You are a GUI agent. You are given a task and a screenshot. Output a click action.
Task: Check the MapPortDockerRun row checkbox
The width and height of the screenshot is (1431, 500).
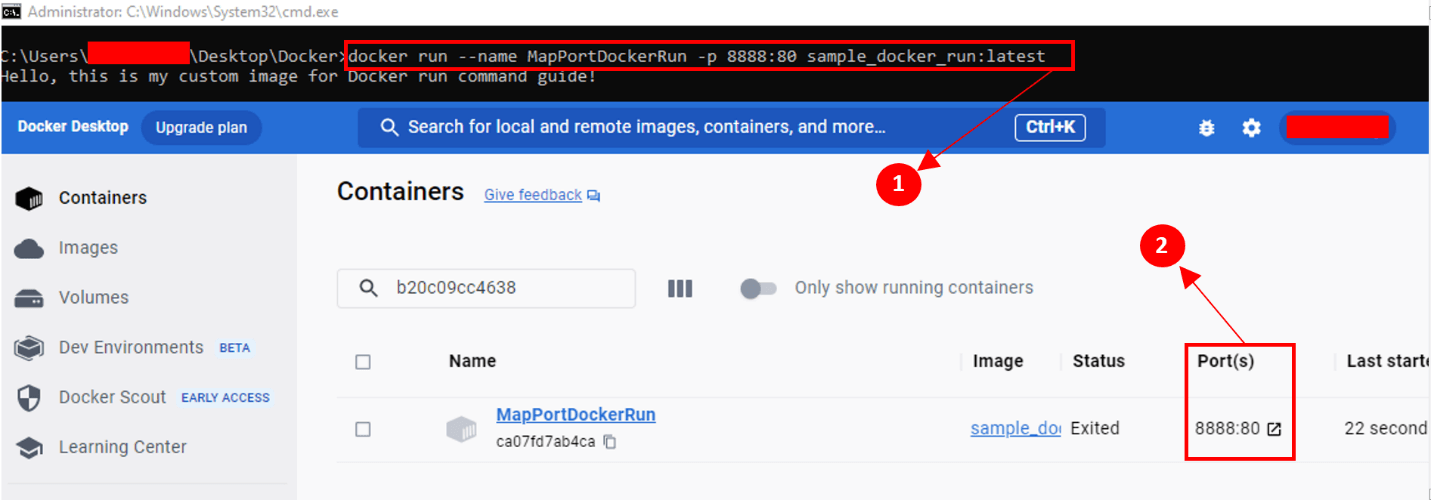[x=363, y=429]
